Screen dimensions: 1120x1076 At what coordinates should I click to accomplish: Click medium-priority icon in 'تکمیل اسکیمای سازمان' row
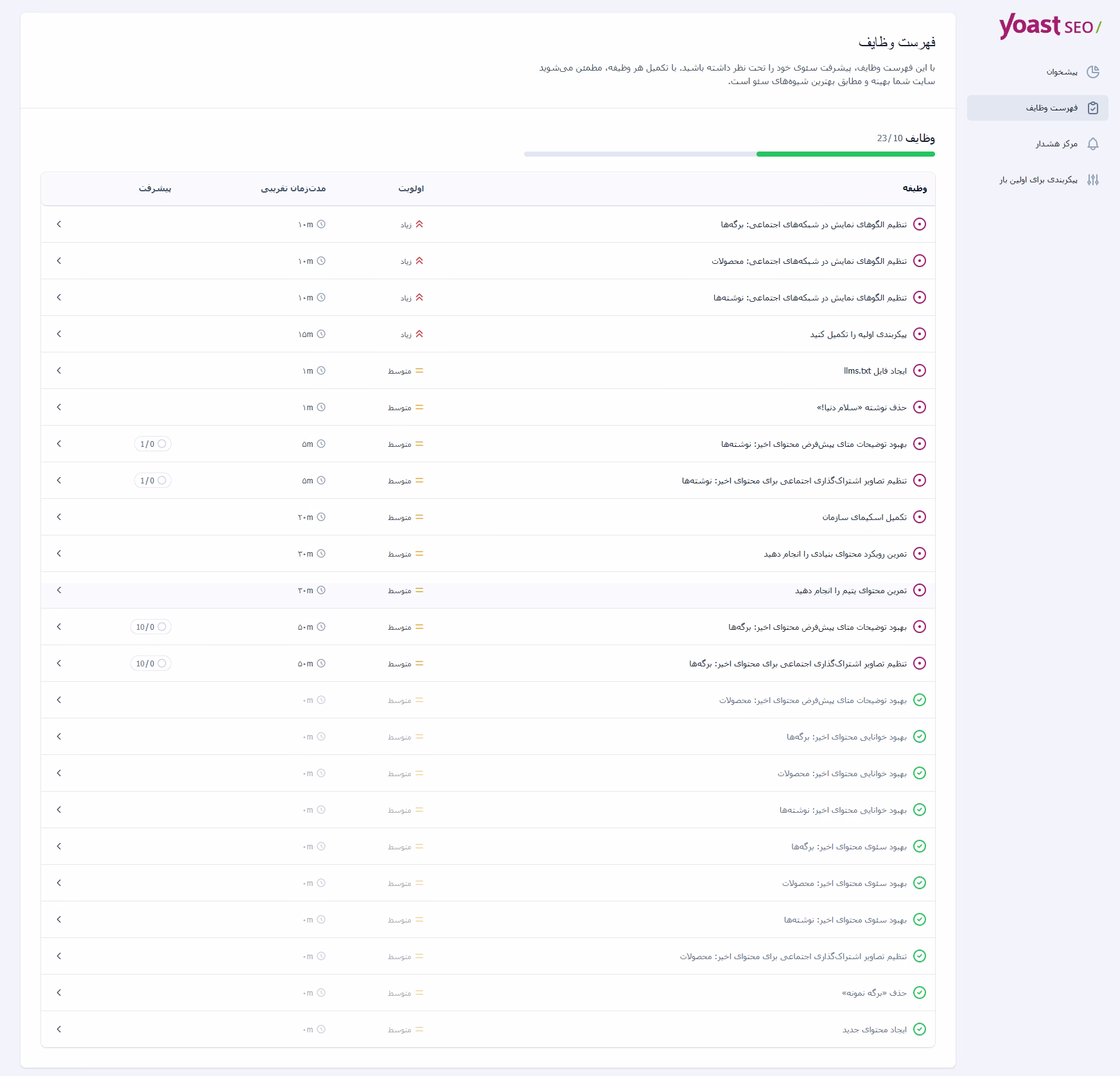click(x=419, y=517)
